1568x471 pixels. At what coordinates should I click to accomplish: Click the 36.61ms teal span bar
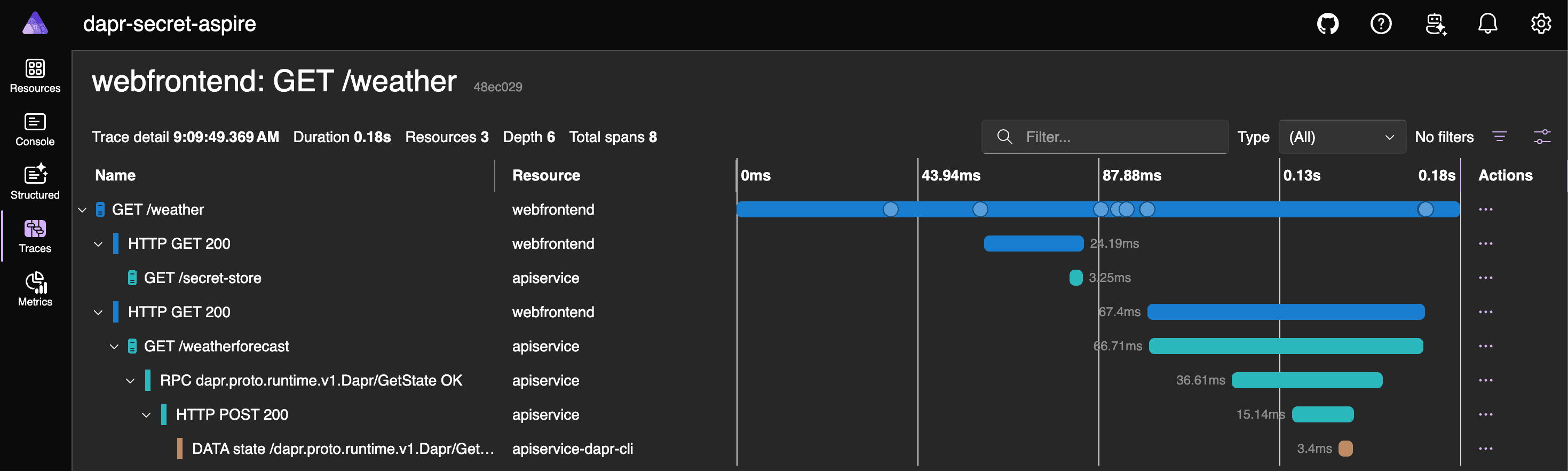[1307, 380]
